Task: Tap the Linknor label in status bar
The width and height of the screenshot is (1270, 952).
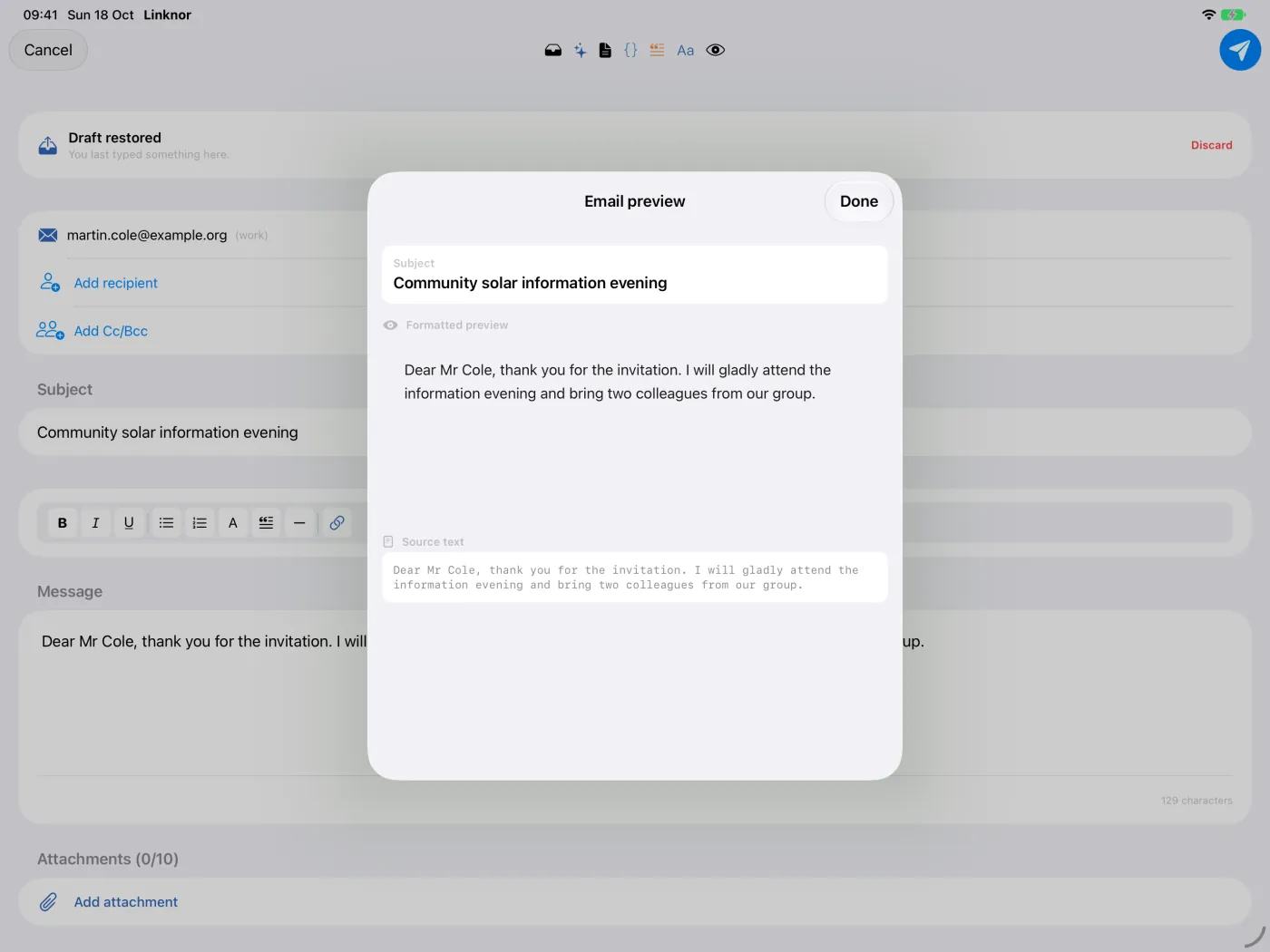Action: point(167,15)
